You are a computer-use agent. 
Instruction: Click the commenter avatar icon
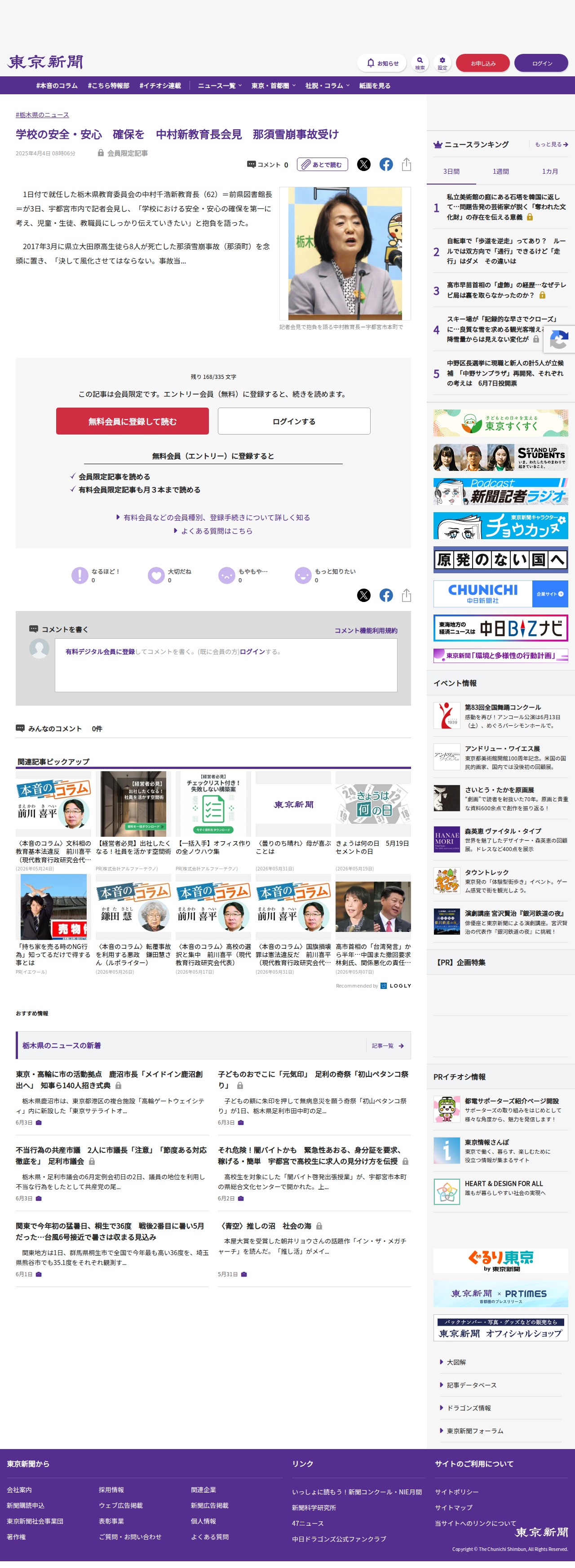40,648
